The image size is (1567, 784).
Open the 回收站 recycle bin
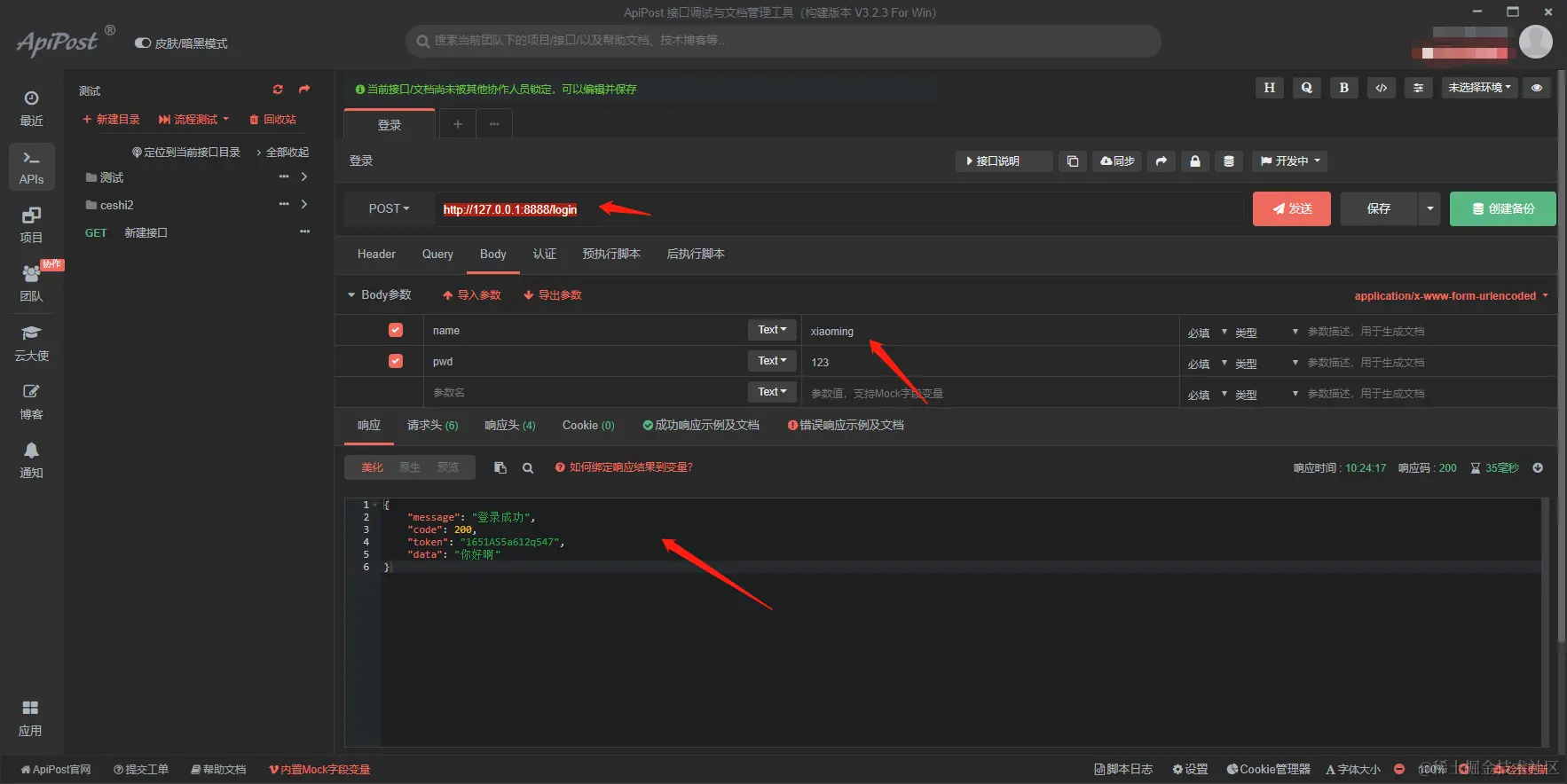click(272, 119)
